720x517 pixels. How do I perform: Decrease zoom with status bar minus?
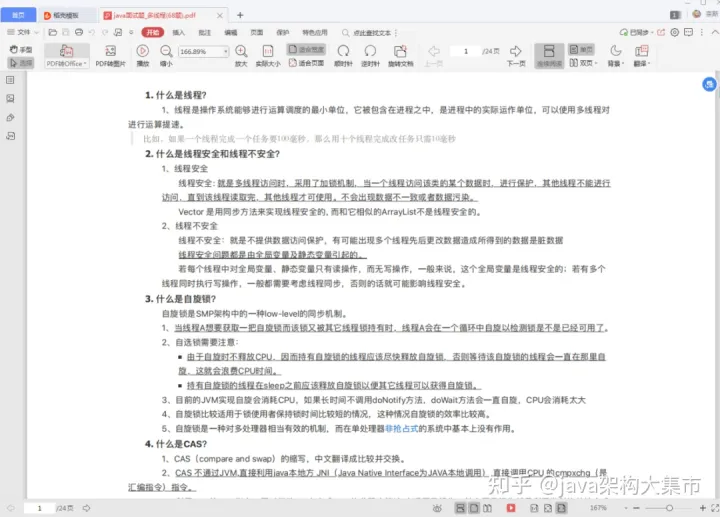click(636, 508)
